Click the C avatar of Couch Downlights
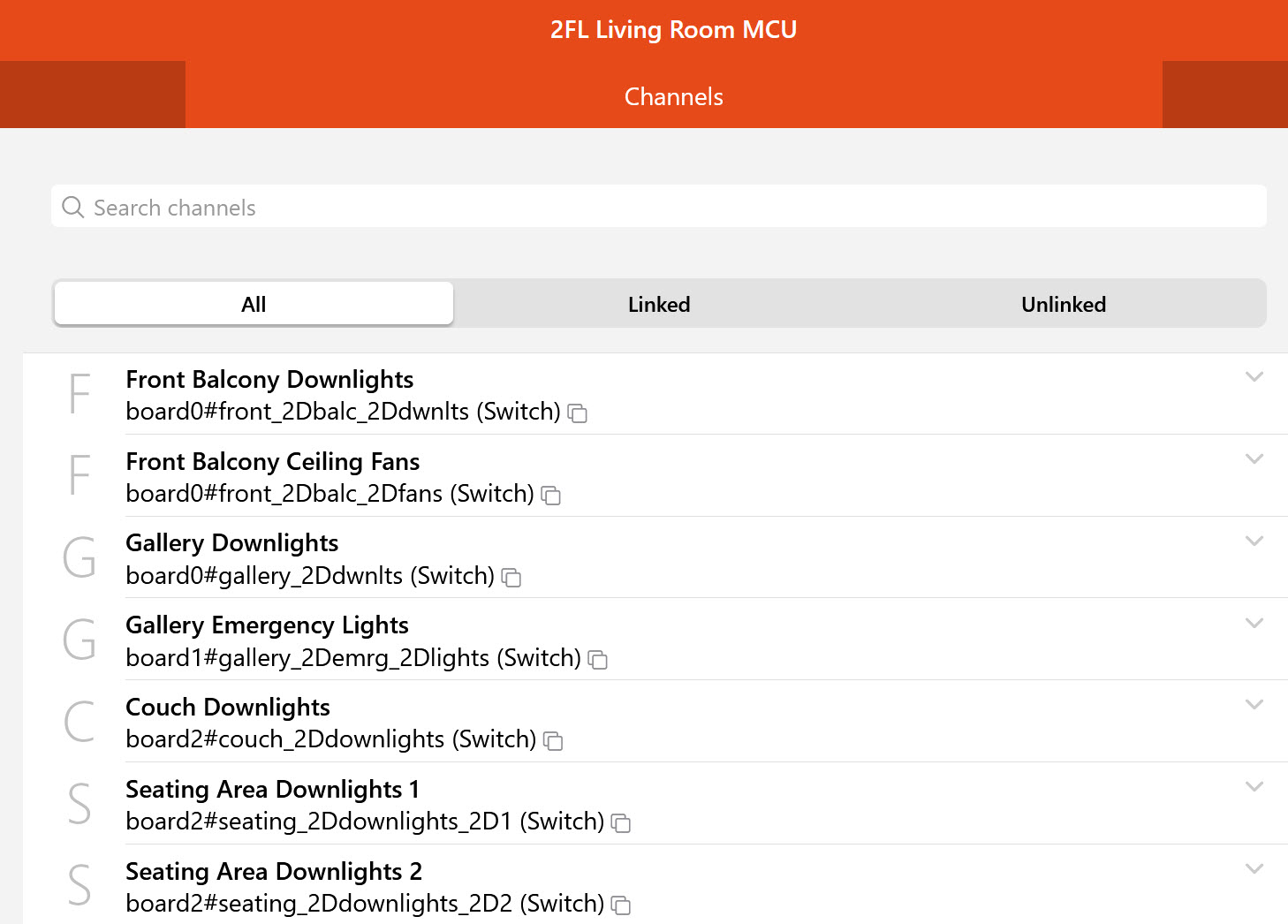Screen dimensions: 1288x924 point(80,722)
